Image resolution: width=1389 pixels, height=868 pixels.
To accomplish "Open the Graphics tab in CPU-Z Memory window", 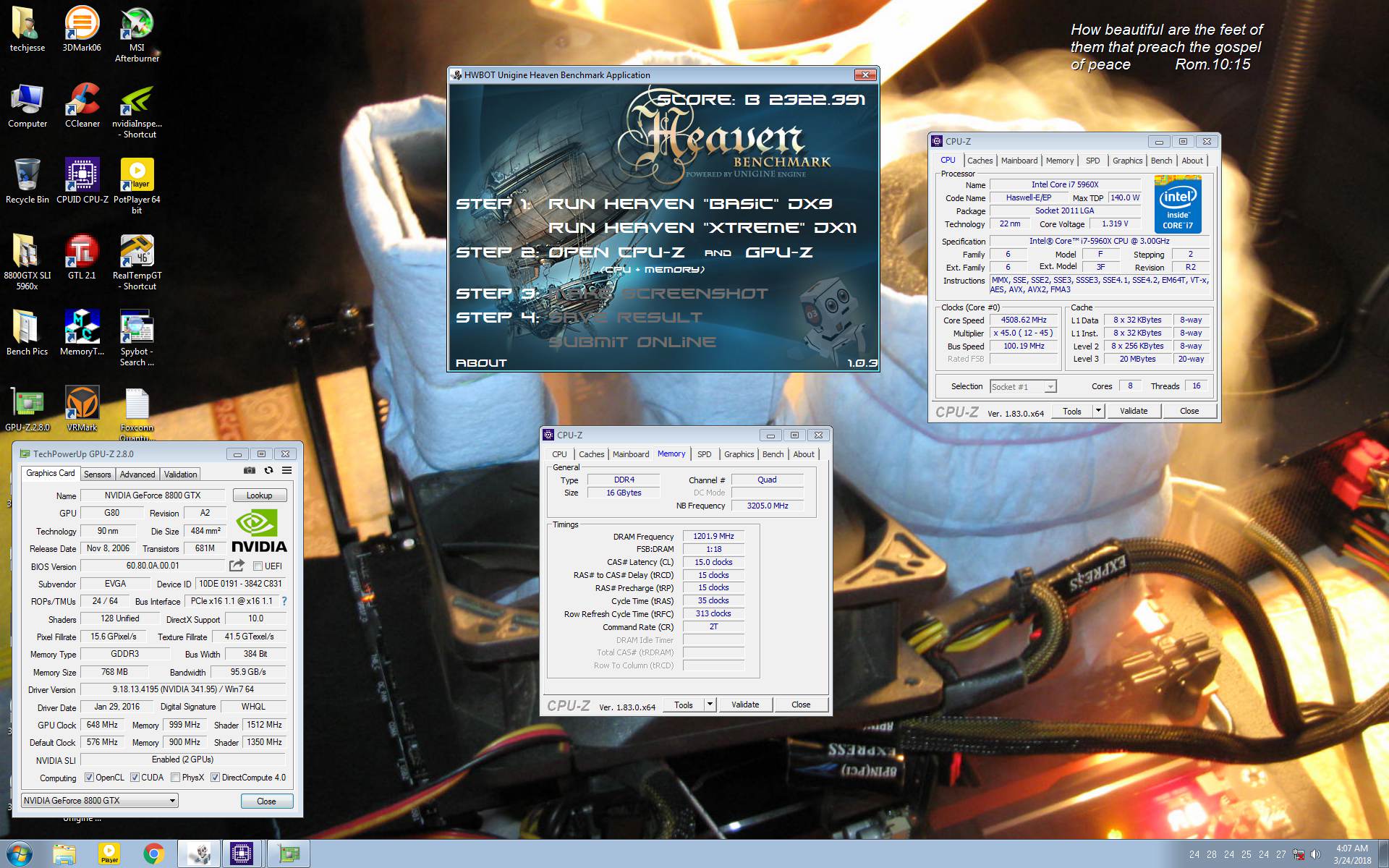I will [x=739, y=454].
